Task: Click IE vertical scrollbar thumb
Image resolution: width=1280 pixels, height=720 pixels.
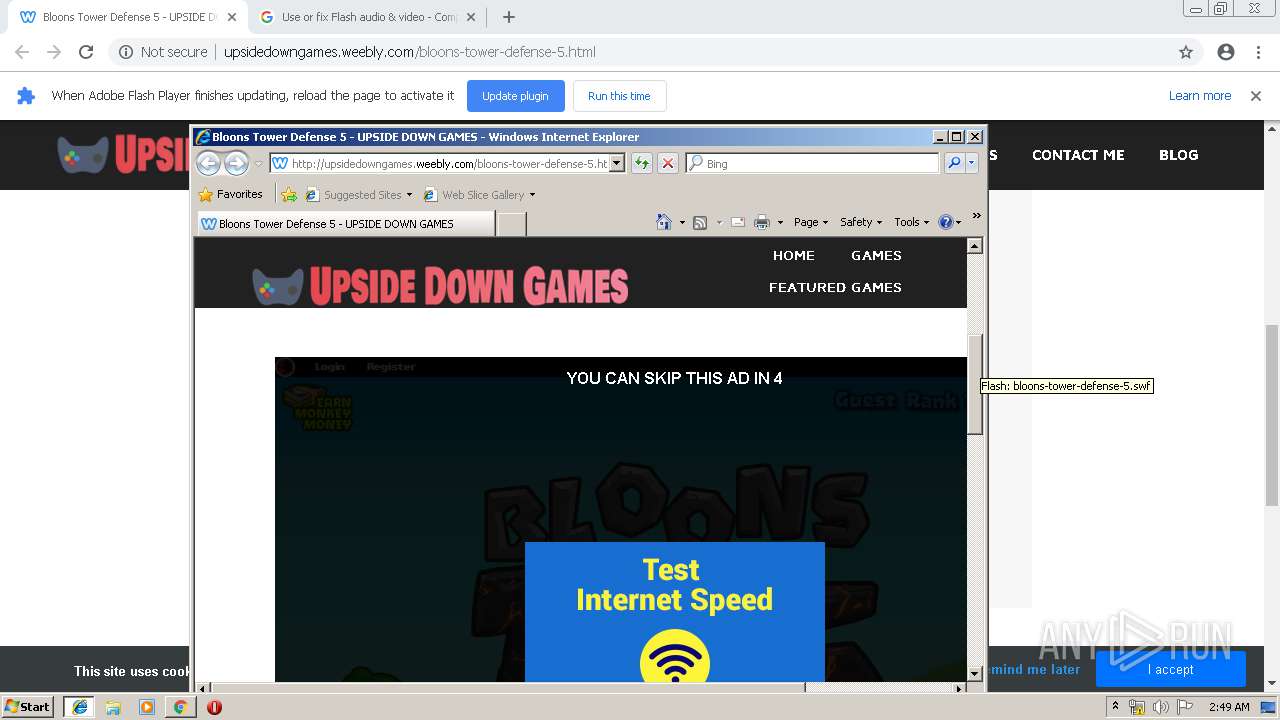Action: click(x=975, y=384)
